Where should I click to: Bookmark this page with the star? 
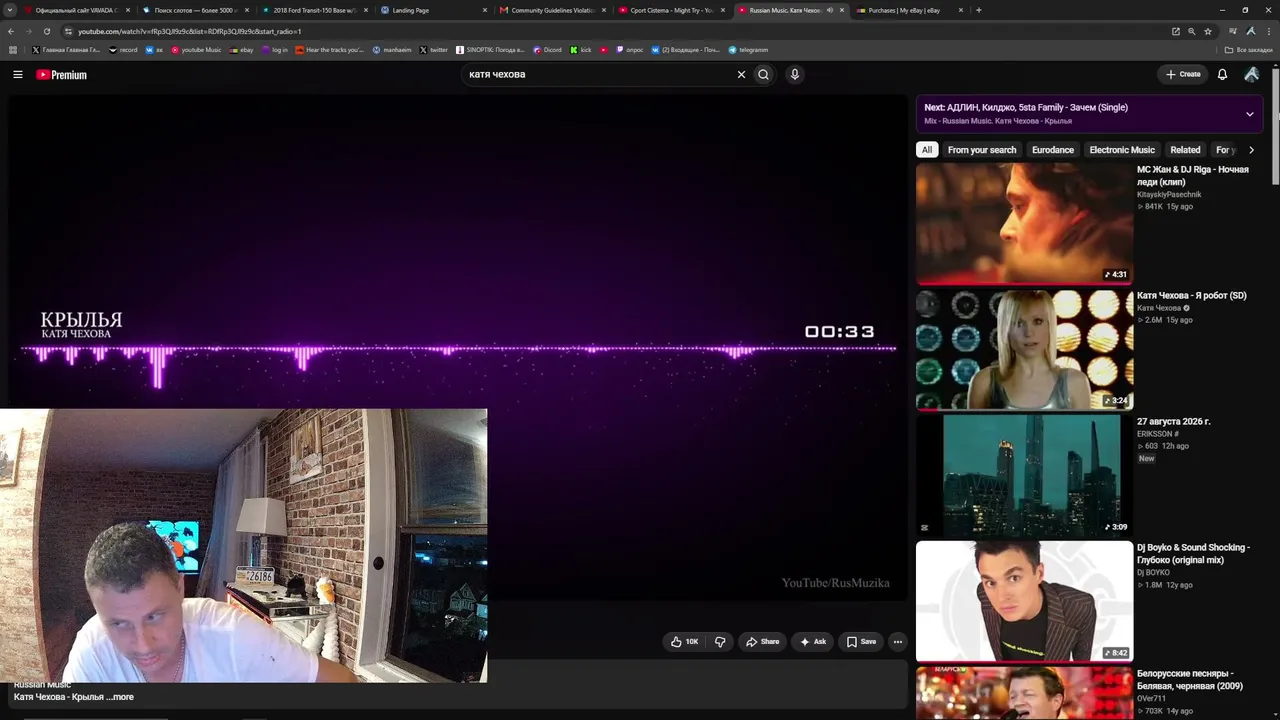[x=1208, y=31]
